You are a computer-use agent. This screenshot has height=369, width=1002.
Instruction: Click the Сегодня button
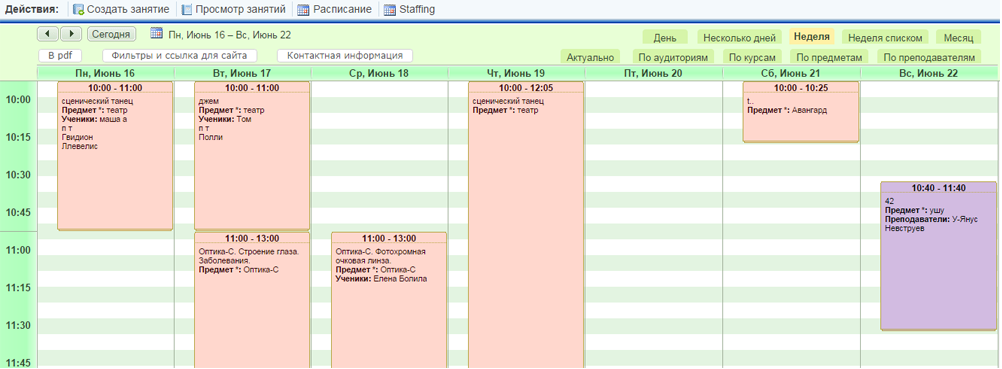pos(111,34)
